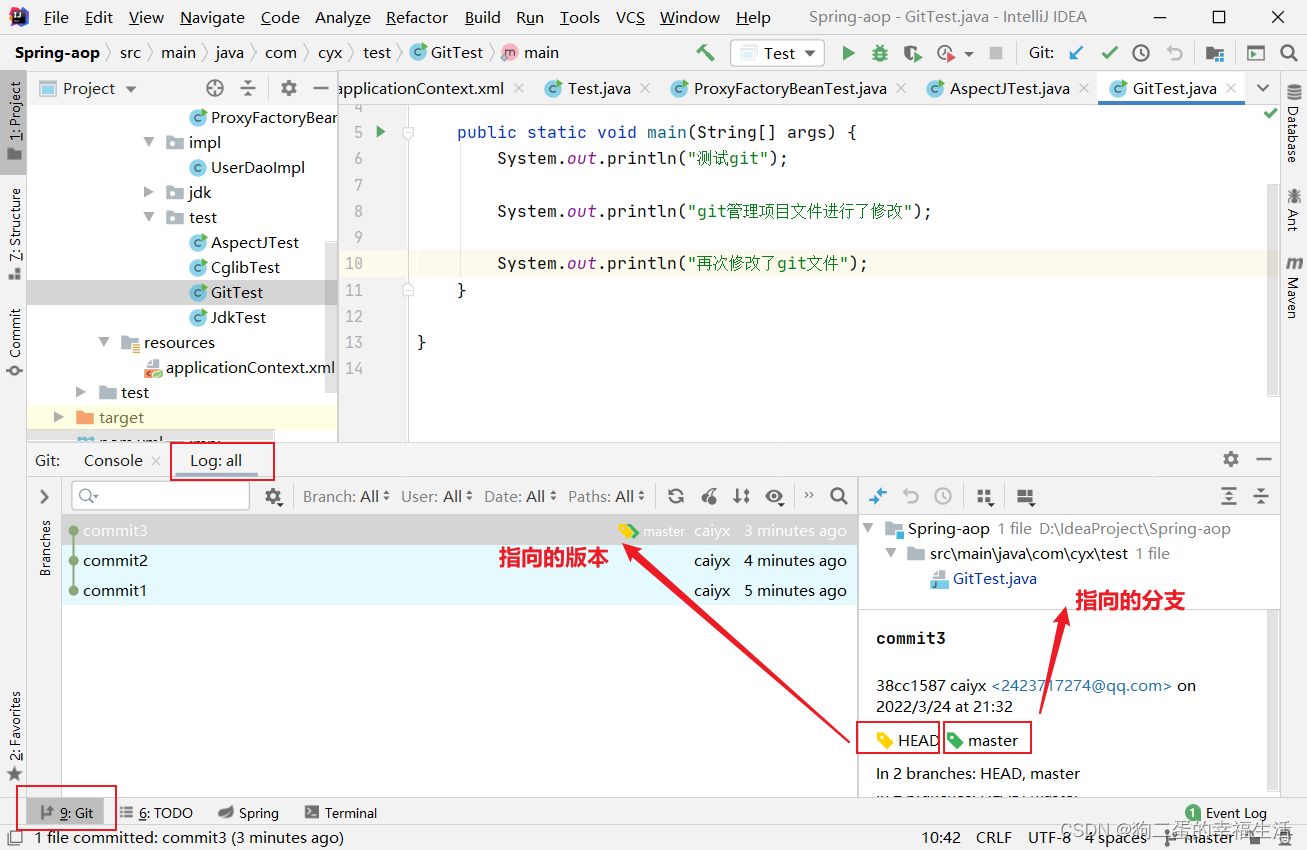This screenshot has width=1307, height=850.
Task: Expand the Branches side panel arrow
Action: [x=44, y=496]
